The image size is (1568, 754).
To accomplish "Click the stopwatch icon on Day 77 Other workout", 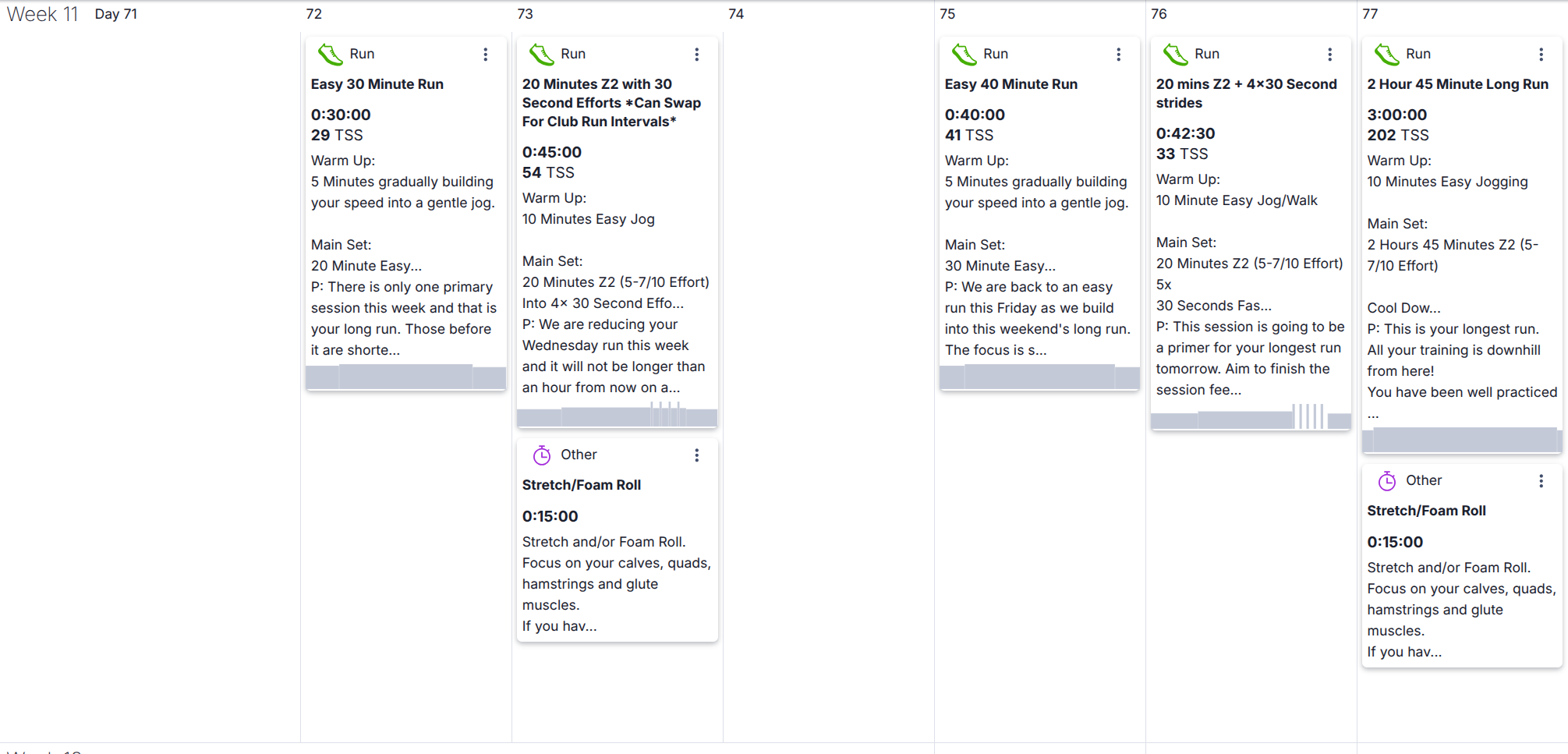I will (x=1387, y=481).
